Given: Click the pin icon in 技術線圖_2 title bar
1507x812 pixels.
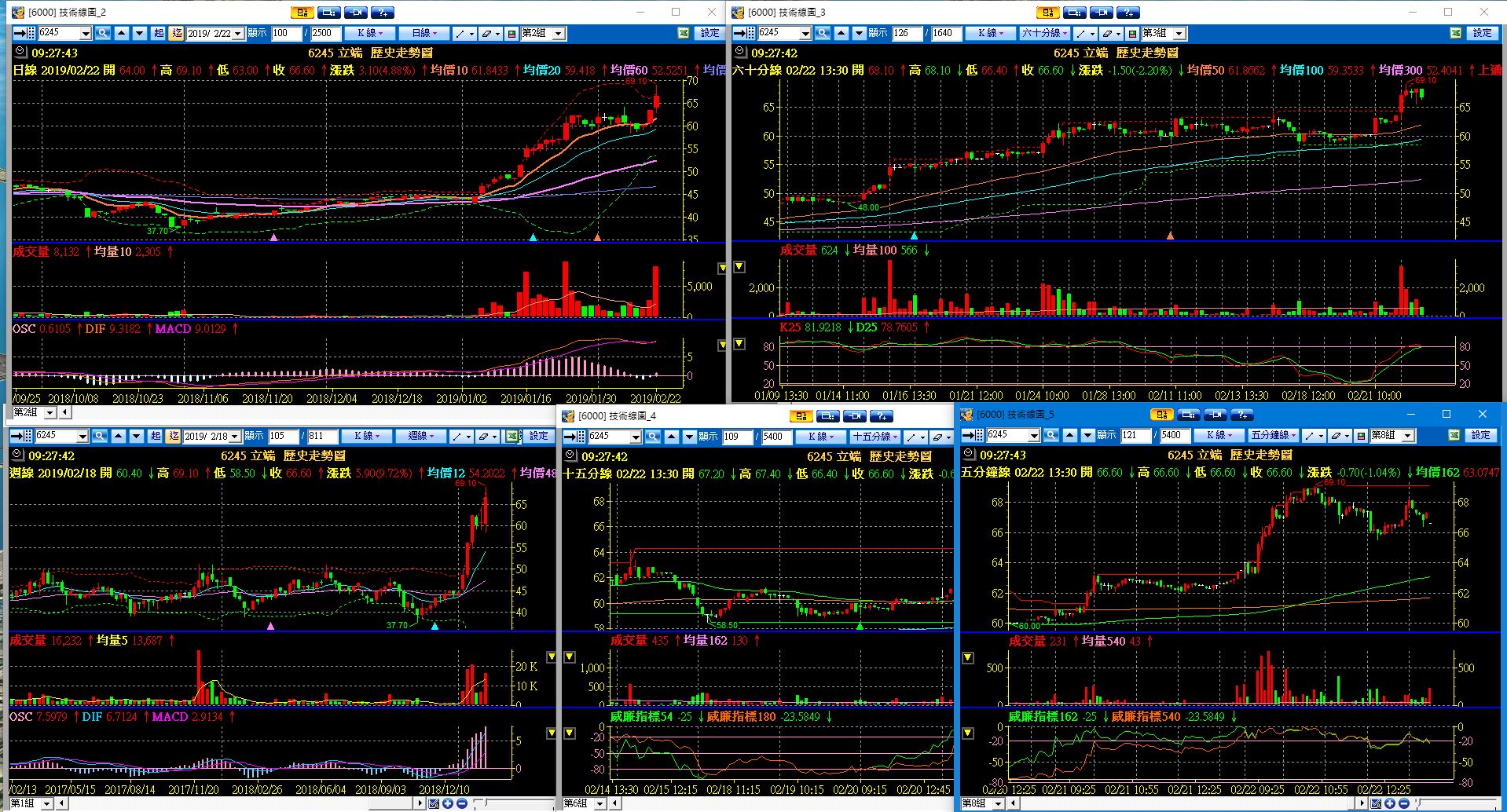Looking at the screenshot, I should coord(355,12).
